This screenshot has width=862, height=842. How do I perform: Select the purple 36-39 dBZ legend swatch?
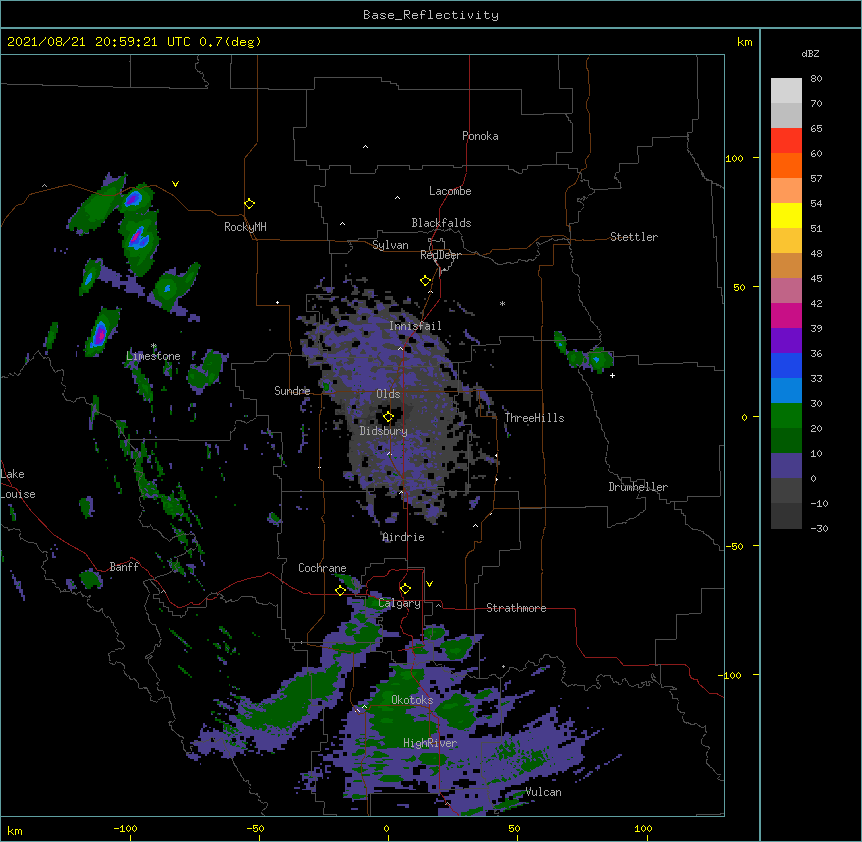pos(786,340)
